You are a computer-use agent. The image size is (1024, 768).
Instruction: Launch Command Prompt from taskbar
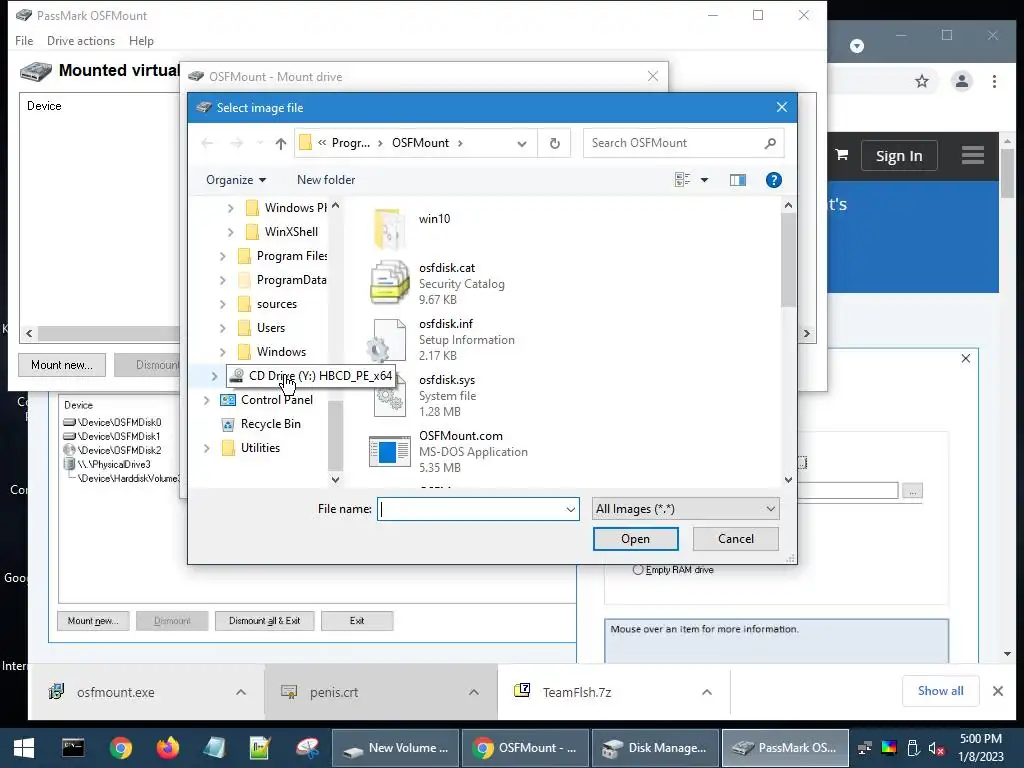tap(72, 748)
